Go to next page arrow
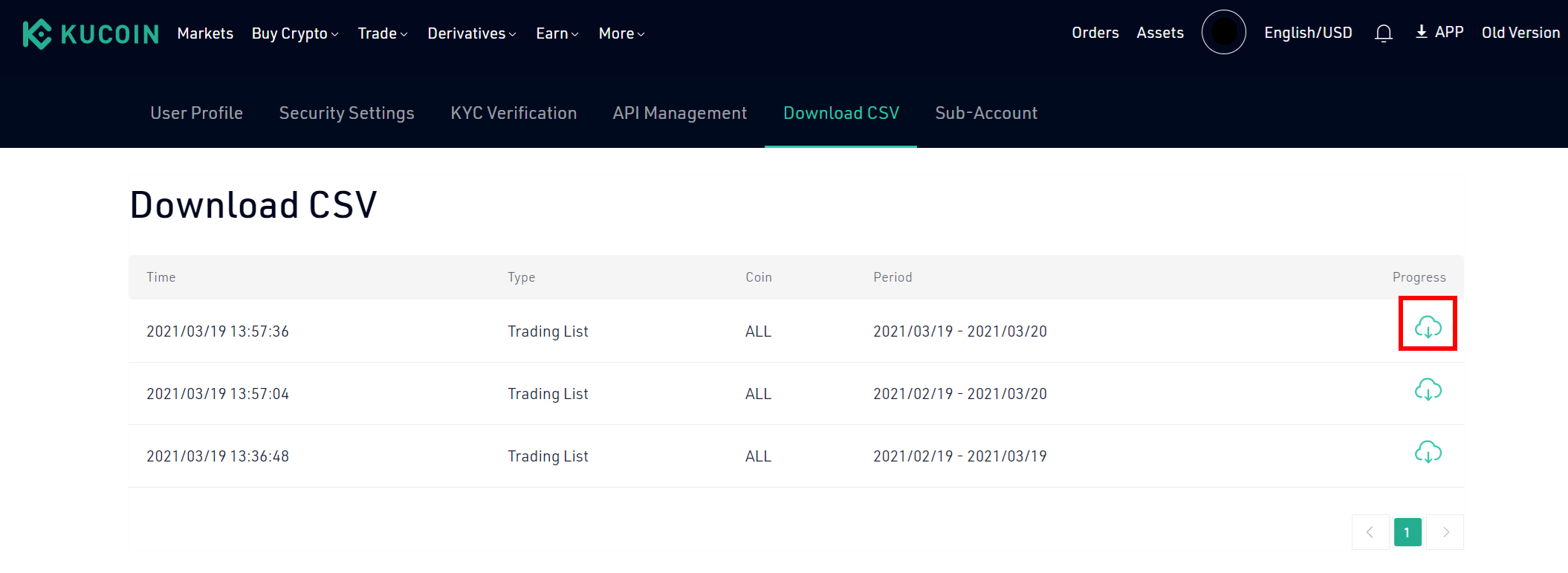Viewport: 1568px width, 573px height. pos(1445,532)
